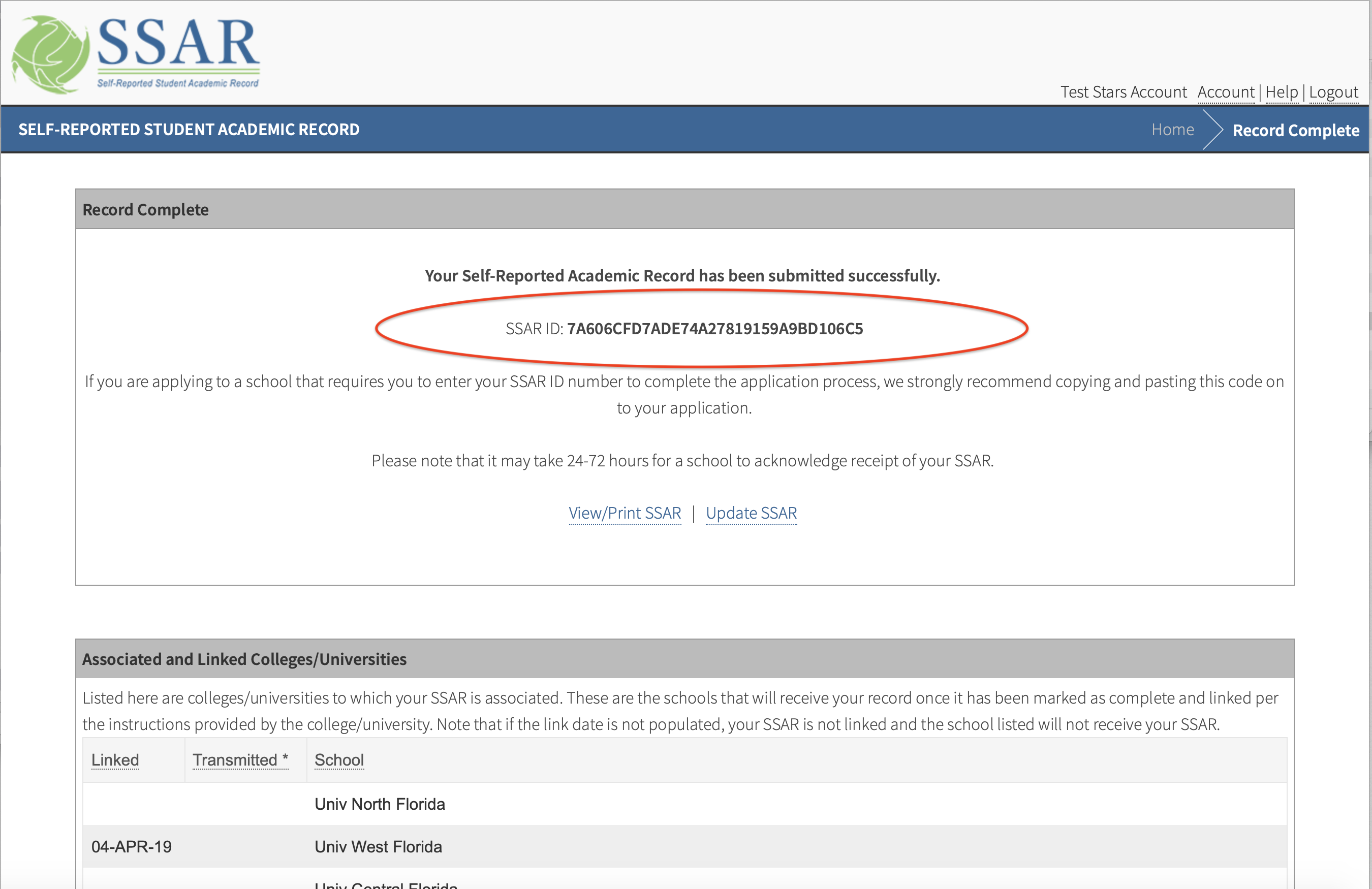This screenshot has width=1372, height=889.
Task: Click the 04-APR-19 linked date
Action: click(132, 847)
